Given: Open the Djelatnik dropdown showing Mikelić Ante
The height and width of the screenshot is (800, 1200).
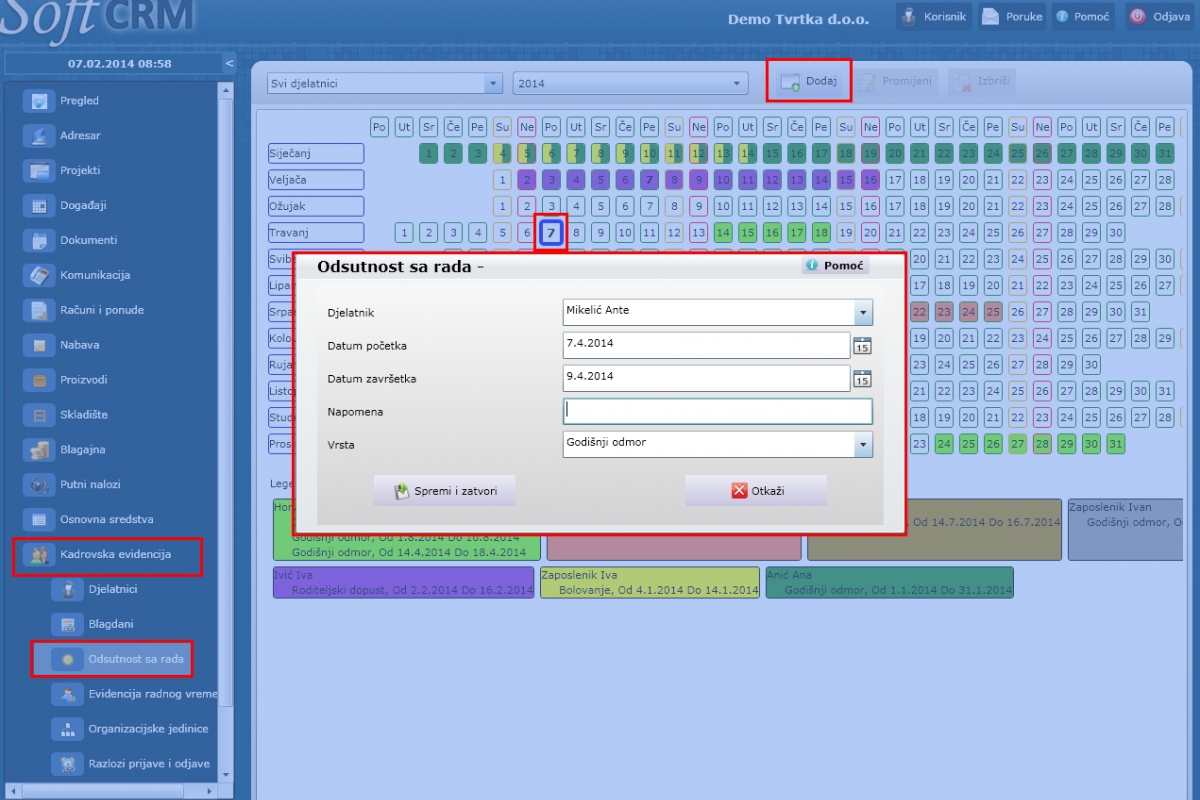Looking at the screenshot, I should pyautogui.click(x=718, y=312).
